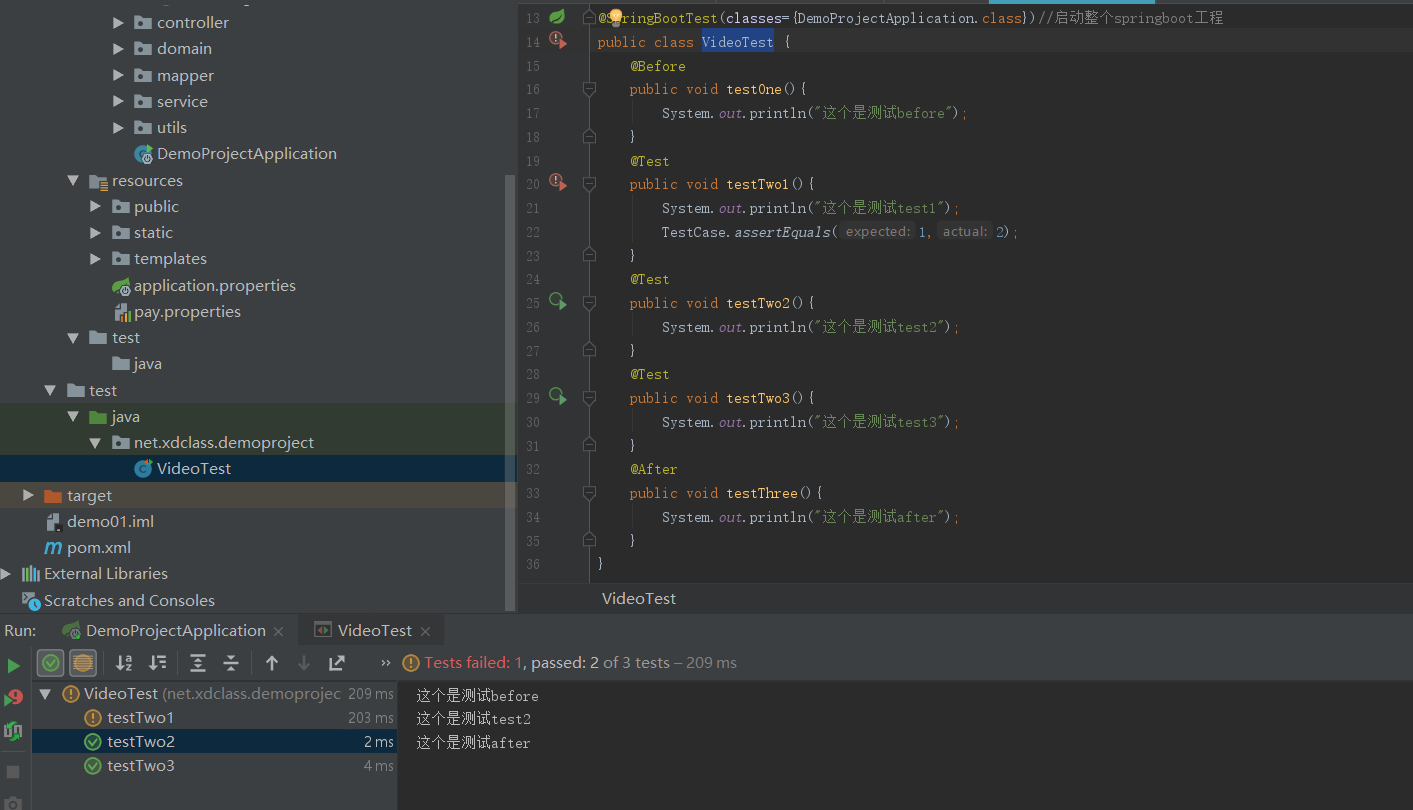The height and width of the screenshot is (810, 1413).
Task: Click the green Rerun test button
Action: tap(13, 665)
